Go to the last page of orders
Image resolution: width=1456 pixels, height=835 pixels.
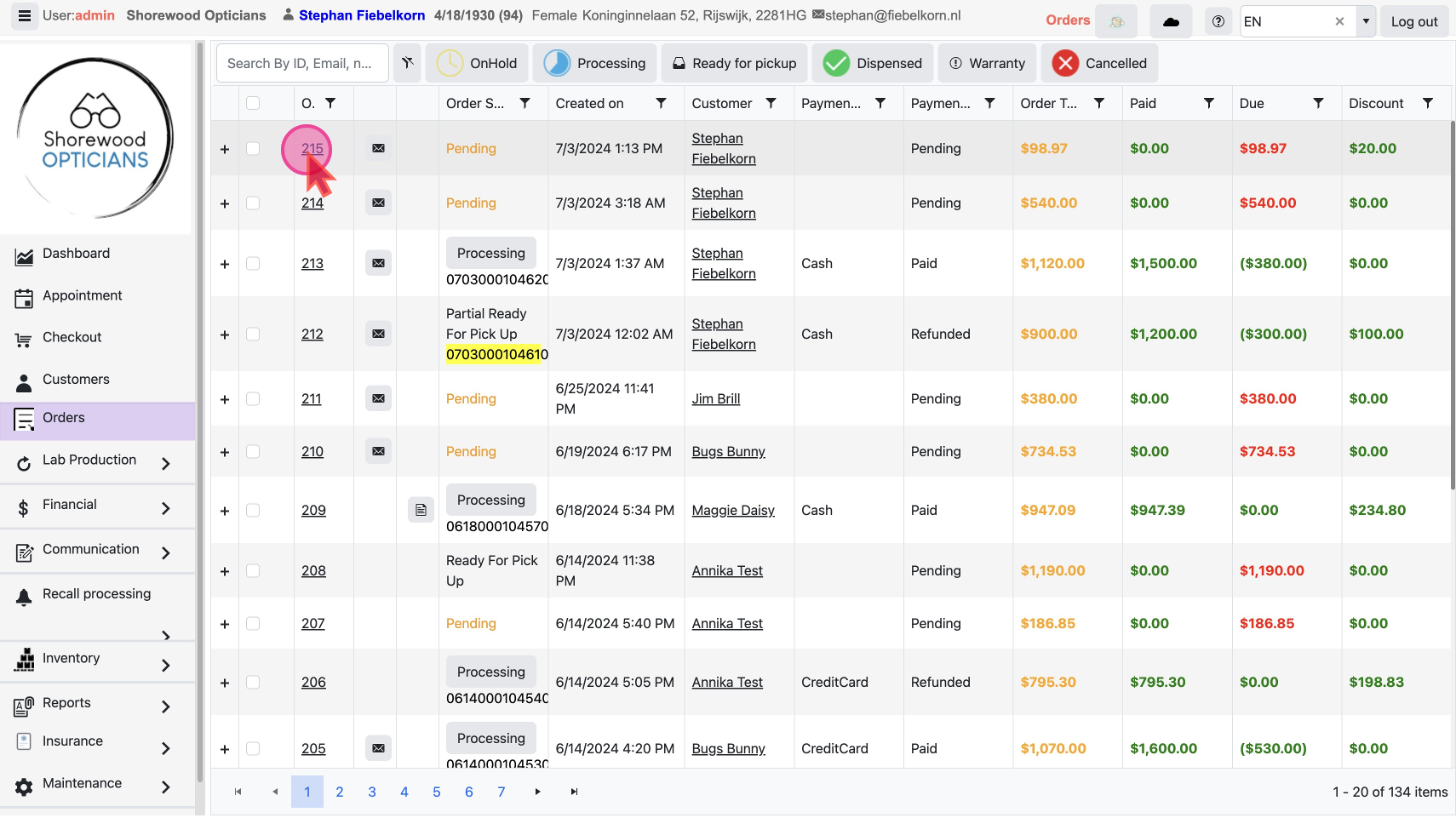tap(574, 792)
